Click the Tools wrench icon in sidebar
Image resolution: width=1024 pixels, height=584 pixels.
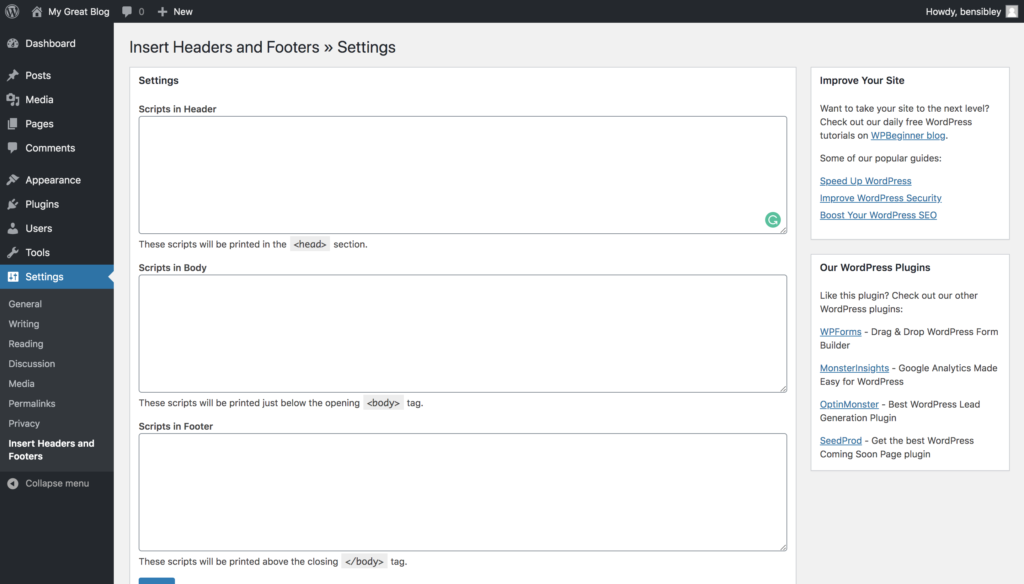pyautogui.click(x=13, y=252)
